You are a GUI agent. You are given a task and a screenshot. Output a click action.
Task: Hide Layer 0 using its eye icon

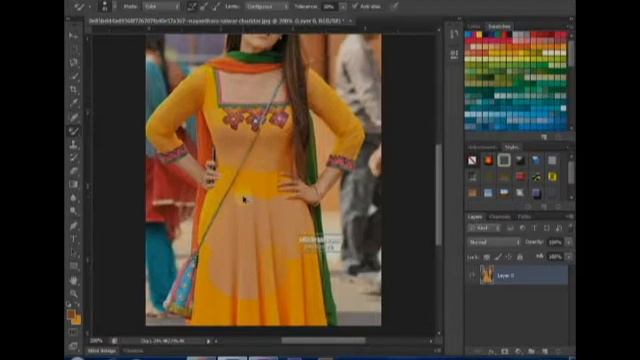[472, 276]
